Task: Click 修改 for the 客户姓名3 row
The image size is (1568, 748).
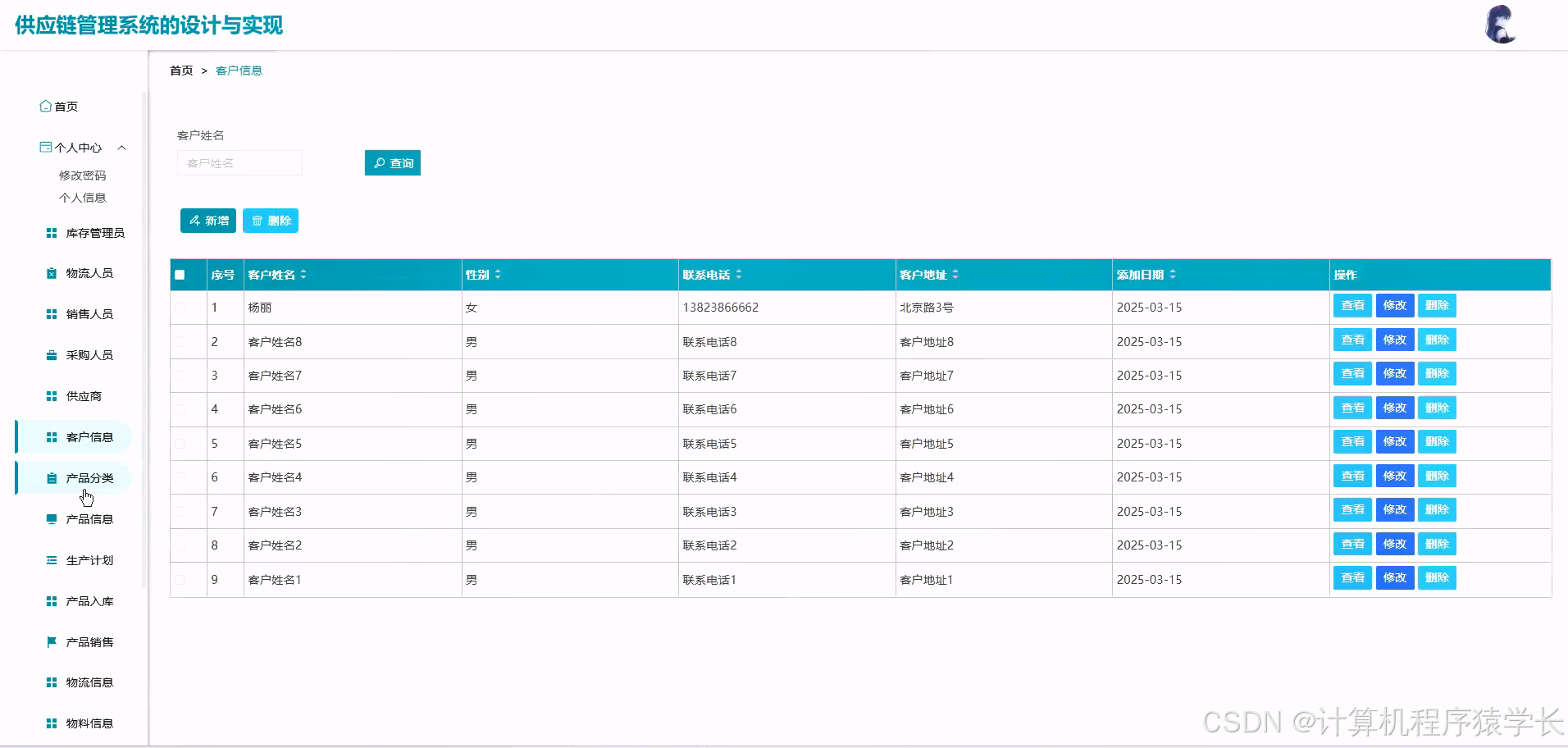Action: pyautogui.click(x=1395, y=510)
